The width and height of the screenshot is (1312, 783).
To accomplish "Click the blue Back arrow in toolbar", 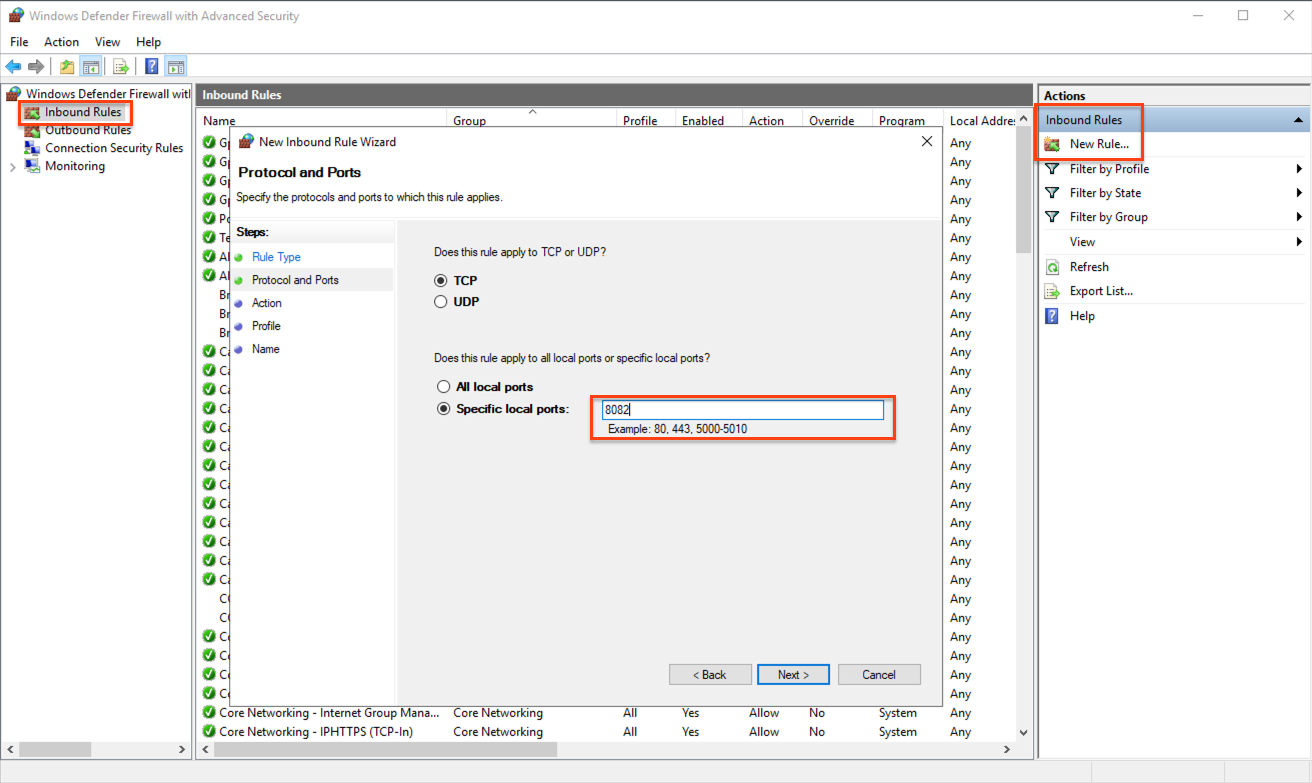I will tap(13, 67).
